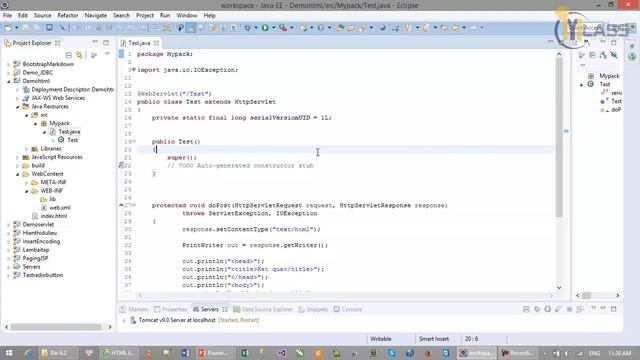Click the editor vertical scrollbar thumb
This screenshot has height=360, width=640.
tap(559, 137)
